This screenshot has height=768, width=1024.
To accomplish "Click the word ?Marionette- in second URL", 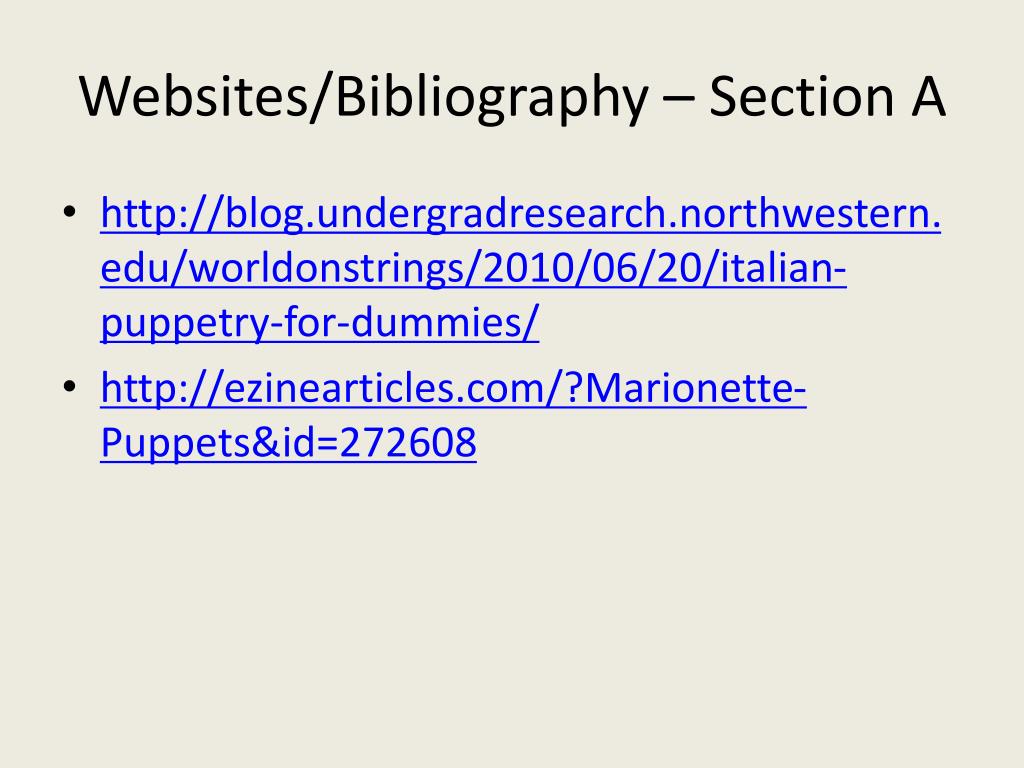I will pyautogui.click(x=684, y=389).
